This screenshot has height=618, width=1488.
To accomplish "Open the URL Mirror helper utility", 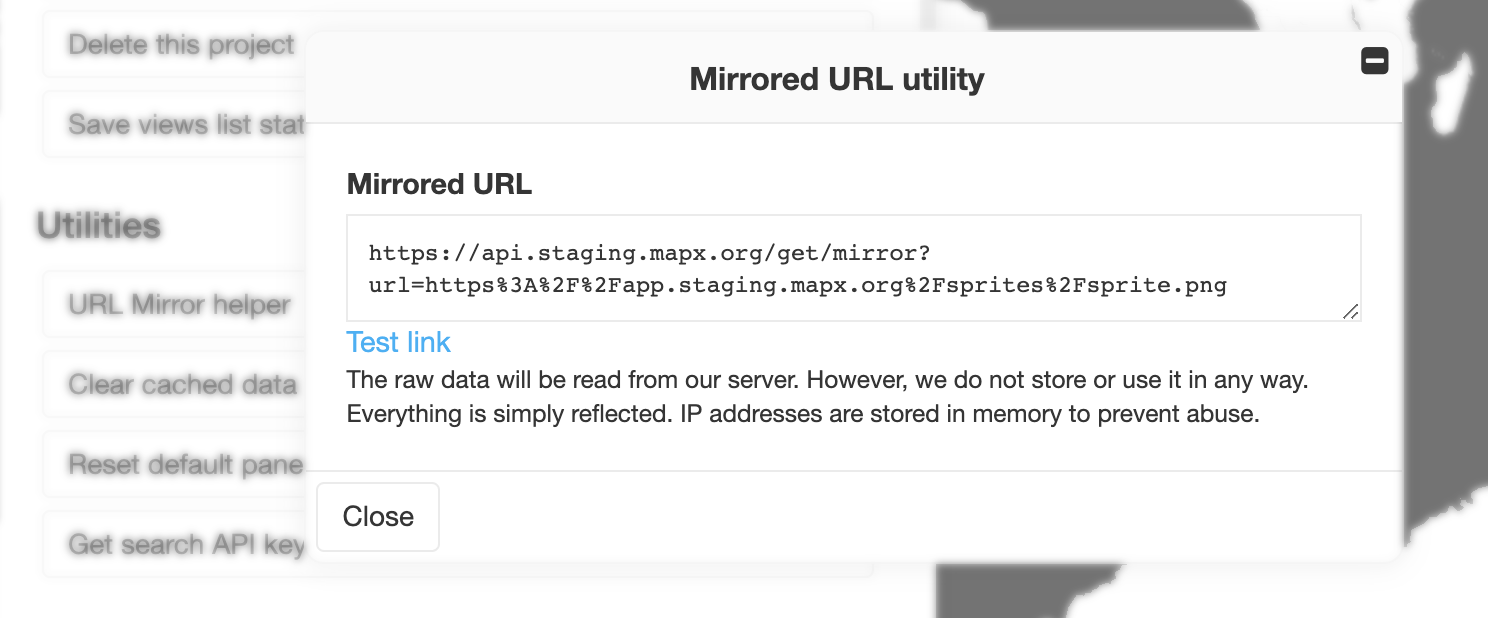I will [177, 304].
